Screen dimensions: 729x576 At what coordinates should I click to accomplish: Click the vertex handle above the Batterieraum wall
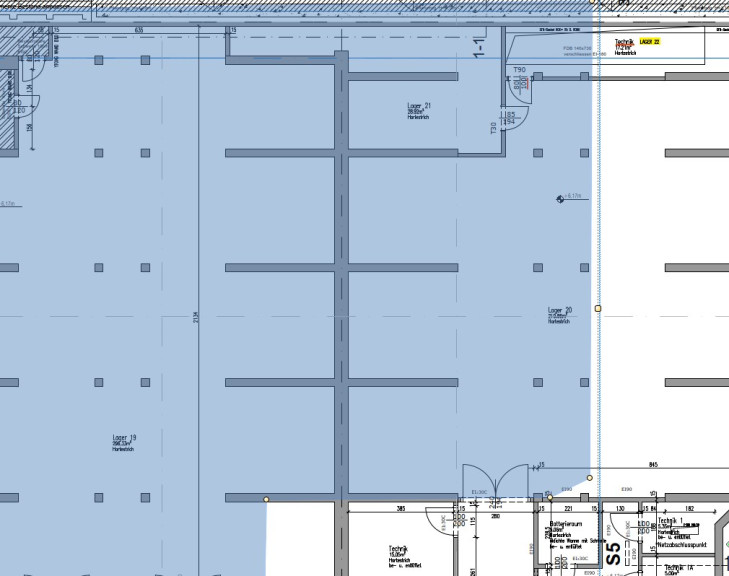coord(550,497)
